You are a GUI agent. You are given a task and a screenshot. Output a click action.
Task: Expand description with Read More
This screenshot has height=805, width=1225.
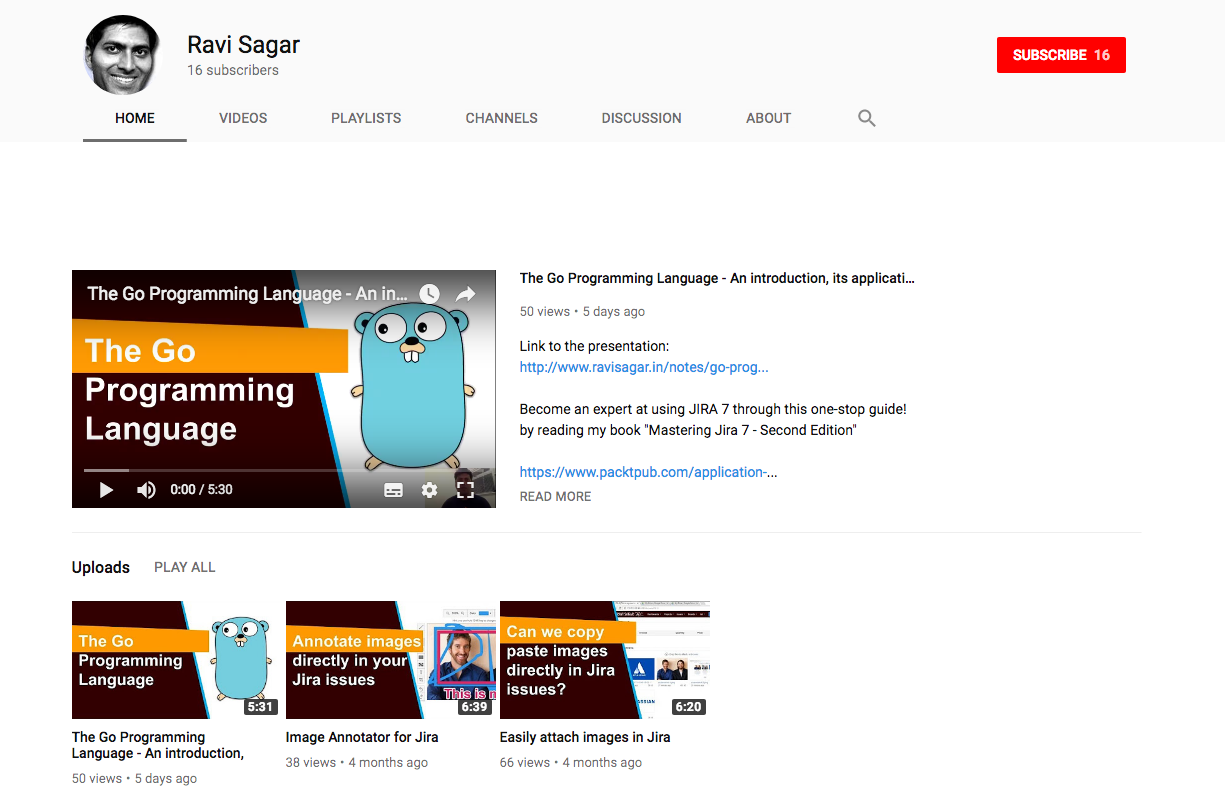(x=555, y=496)
